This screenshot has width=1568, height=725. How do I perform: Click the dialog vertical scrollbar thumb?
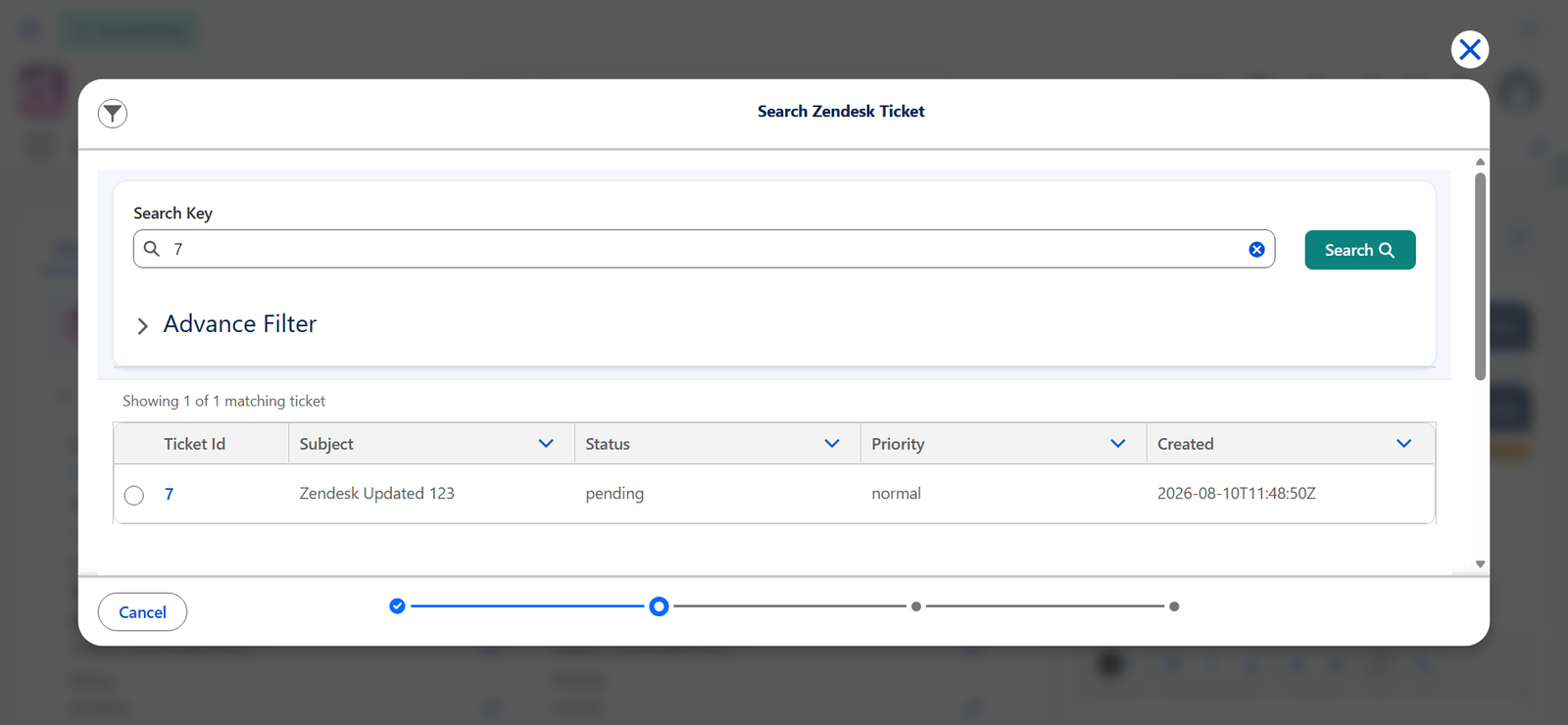point(1480,276)
